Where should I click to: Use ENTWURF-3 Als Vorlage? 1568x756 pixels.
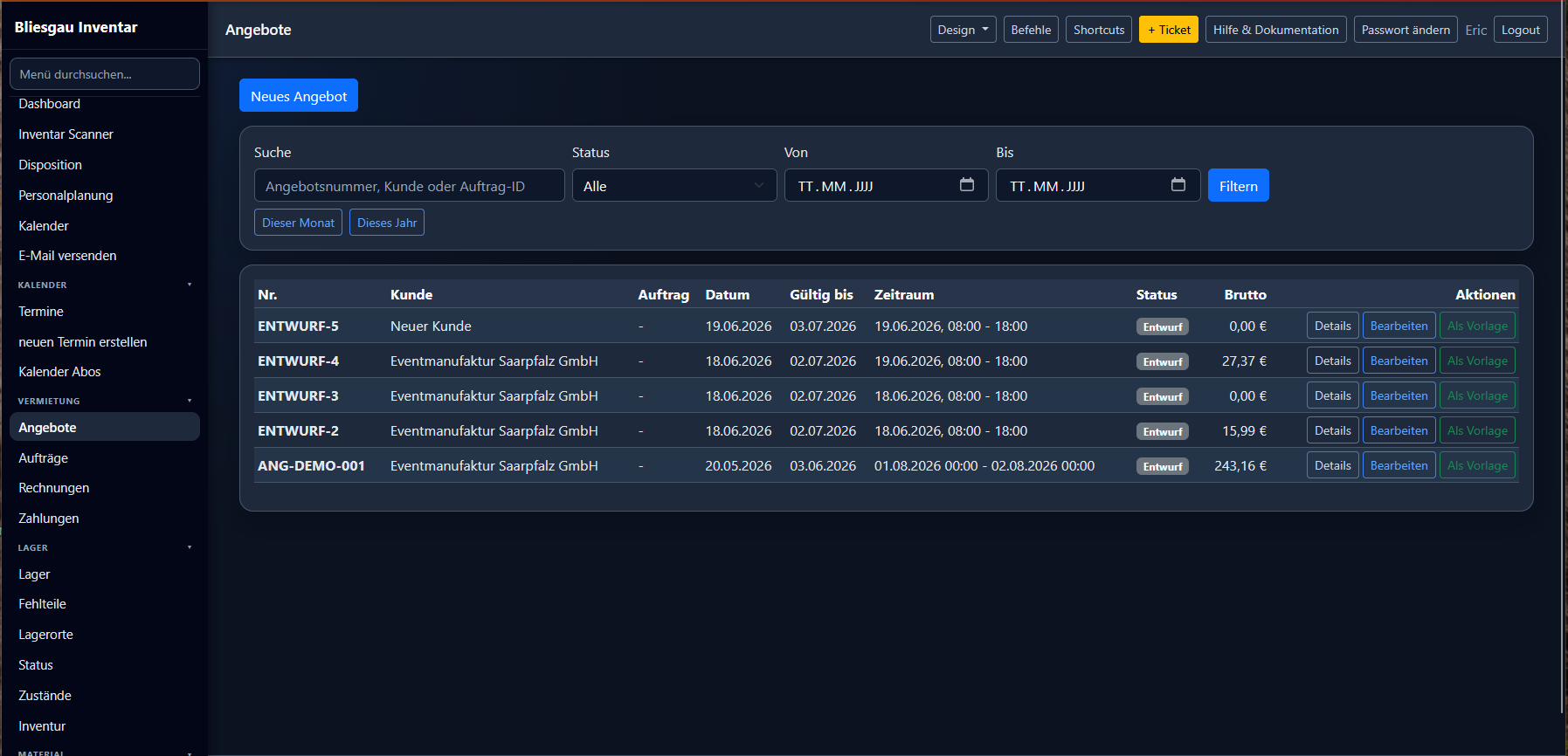click(1477, 395)
